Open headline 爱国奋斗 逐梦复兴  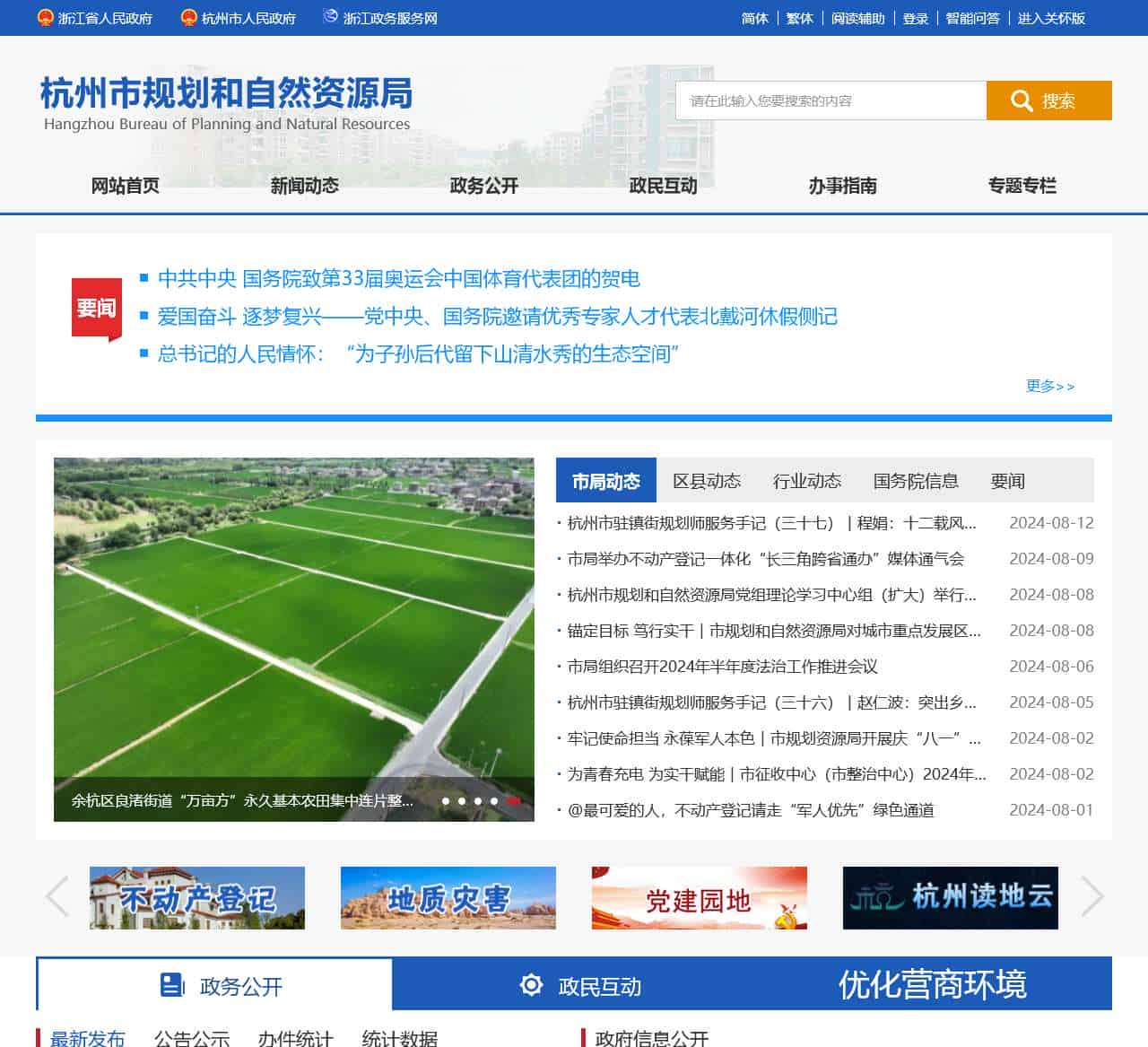[498, 316]
